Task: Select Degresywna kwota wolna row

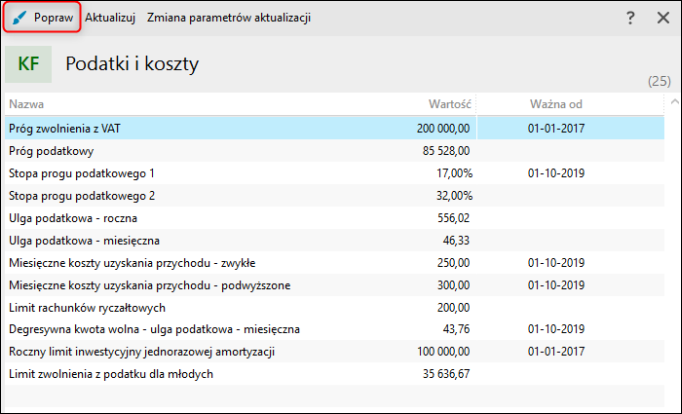Action: (334, 329)
